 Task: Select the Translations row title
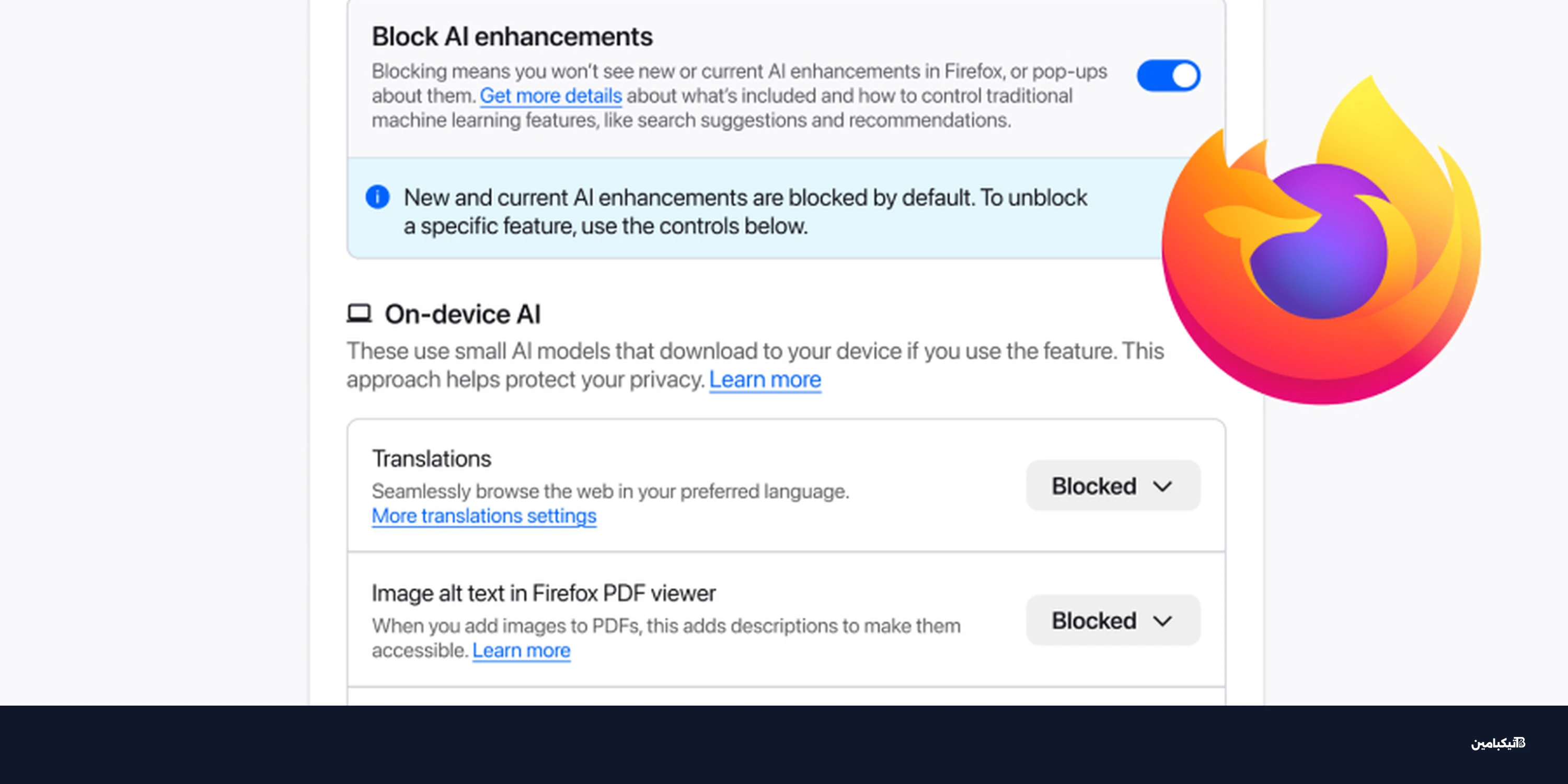431,459
